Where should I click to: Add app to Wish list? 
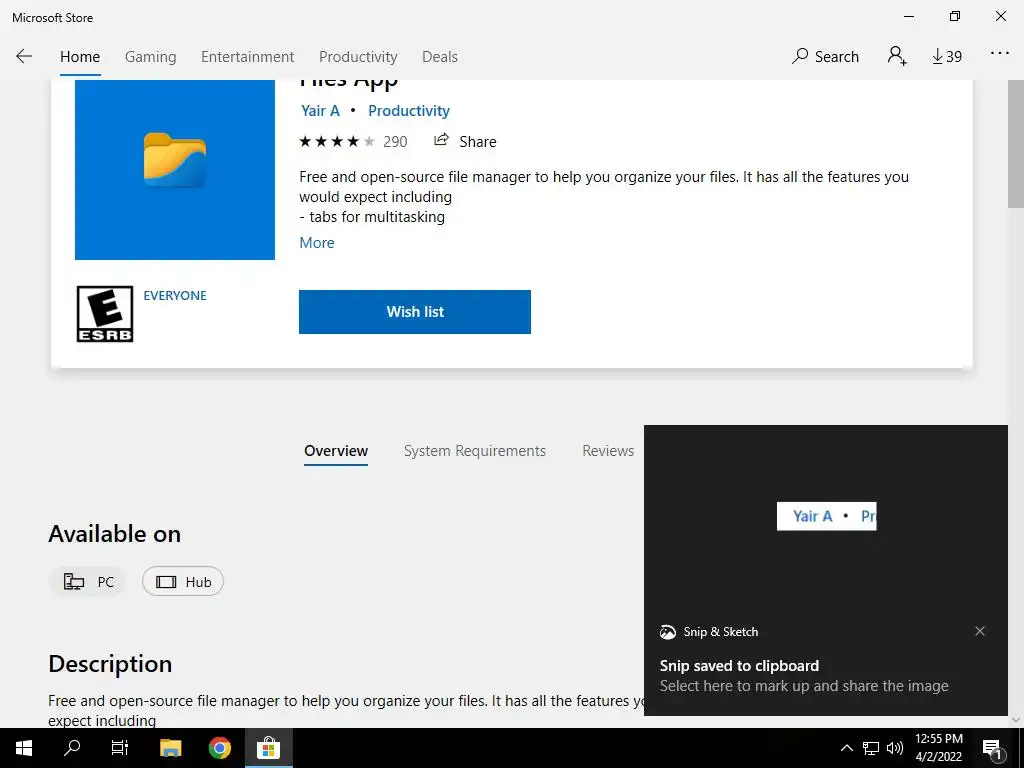(x=415, y=312)
